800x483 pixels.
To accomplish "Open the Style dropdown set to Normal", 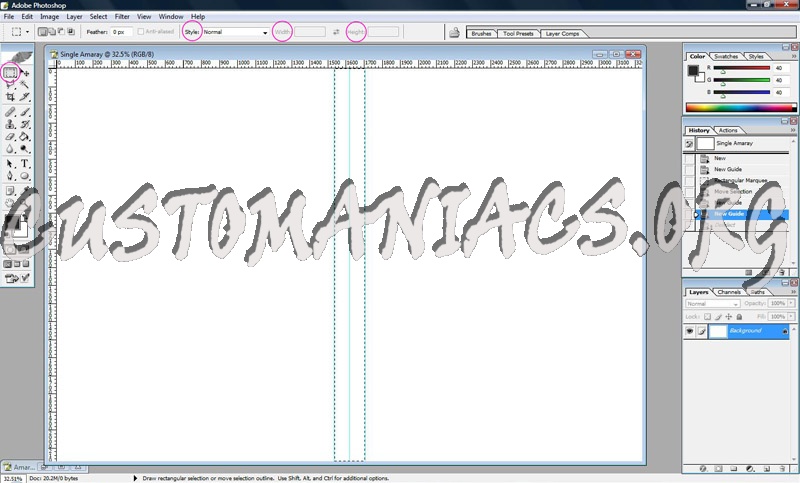I will 236,32.
